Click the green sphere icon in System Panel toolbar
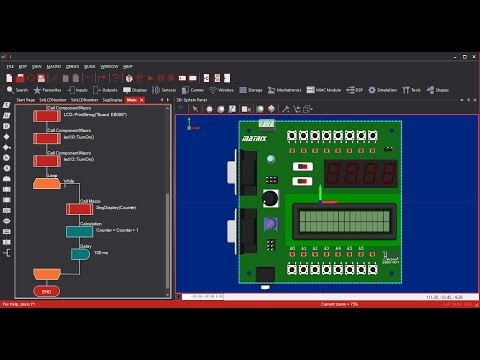 click(x=260, y=109)
